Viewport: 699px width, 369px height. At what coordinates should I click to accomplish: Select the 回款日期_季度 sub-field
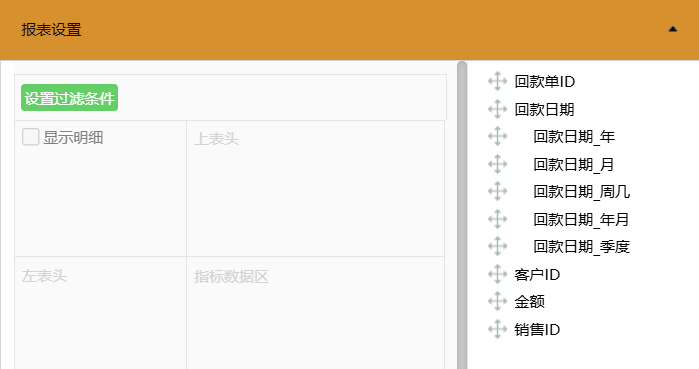pos(582,246)
